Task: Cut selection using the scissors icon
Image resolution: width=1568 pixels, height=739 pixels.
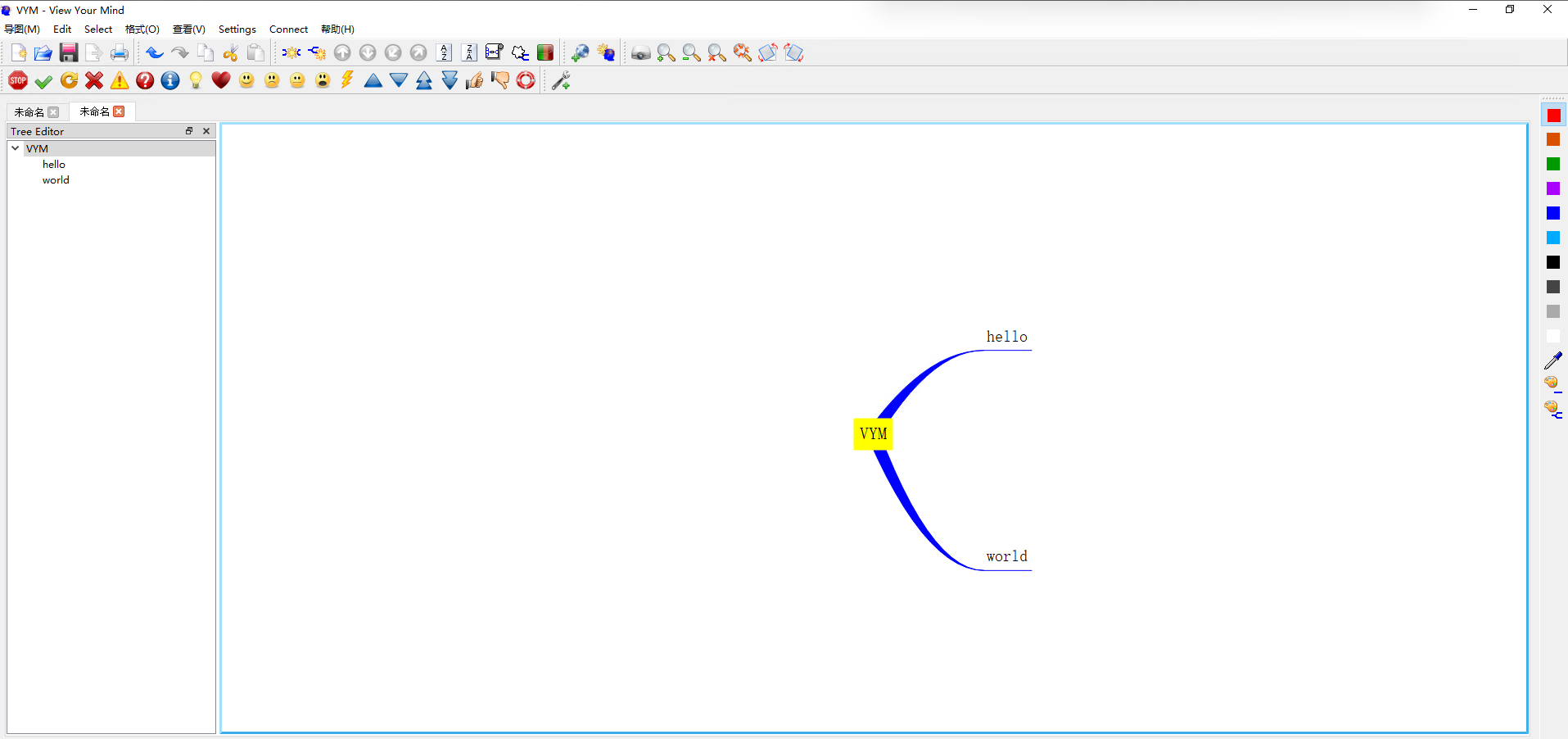Action: pos(231,53)
